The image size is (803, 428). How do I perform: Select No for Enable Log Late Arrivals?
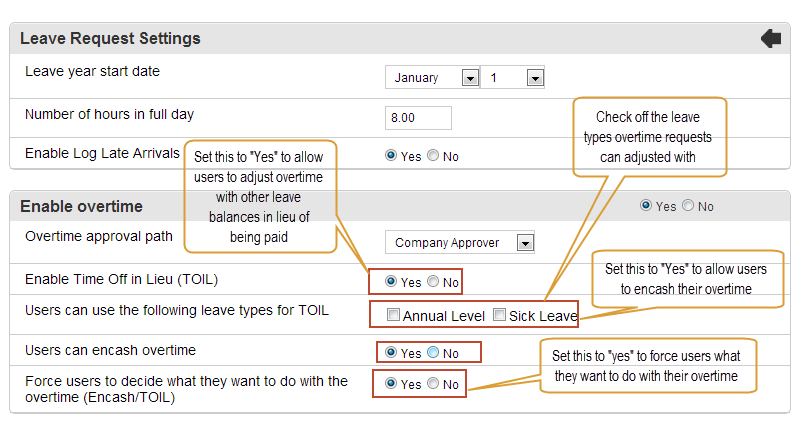coord(433,155)
